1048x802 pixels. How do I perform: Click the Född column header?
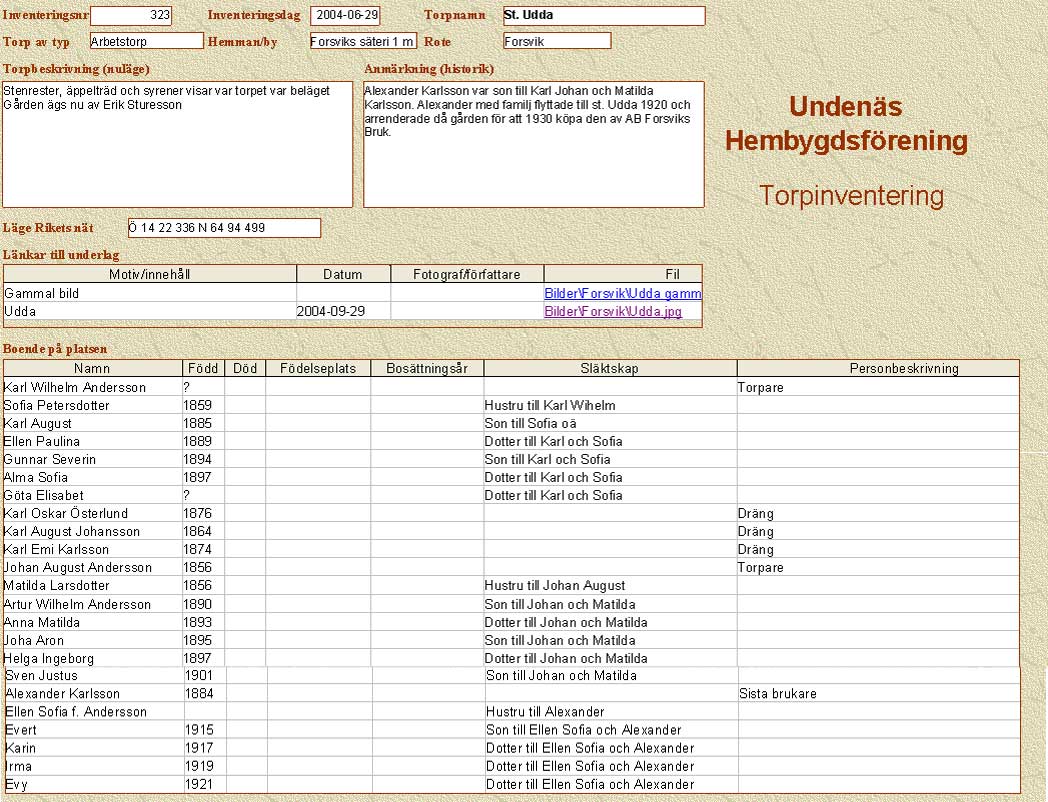pyautogui.click(x=203, y=369)
